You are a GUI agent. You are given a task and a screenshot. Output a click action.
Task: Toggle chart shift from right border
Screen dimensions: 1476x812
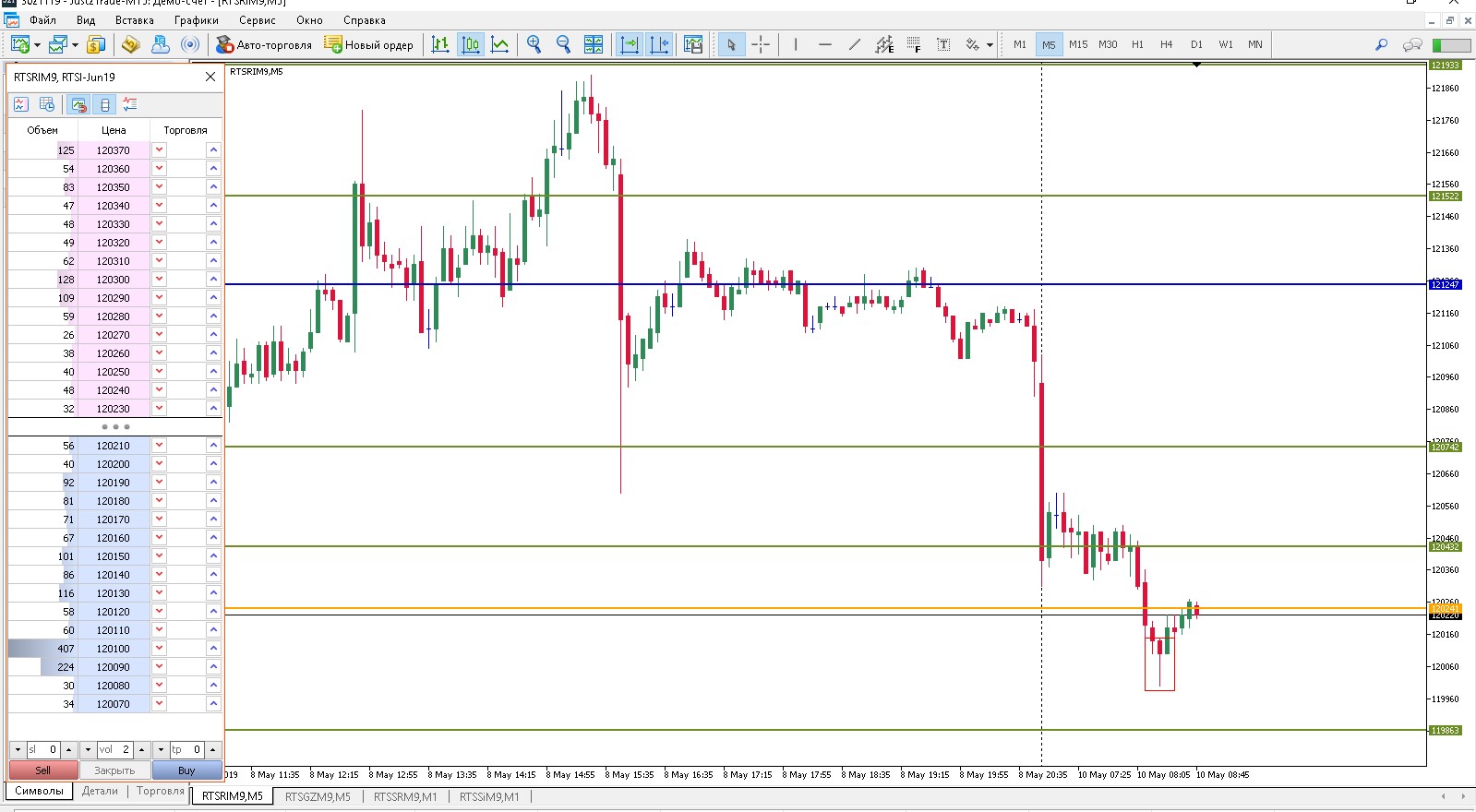click(x=659, y=44)
